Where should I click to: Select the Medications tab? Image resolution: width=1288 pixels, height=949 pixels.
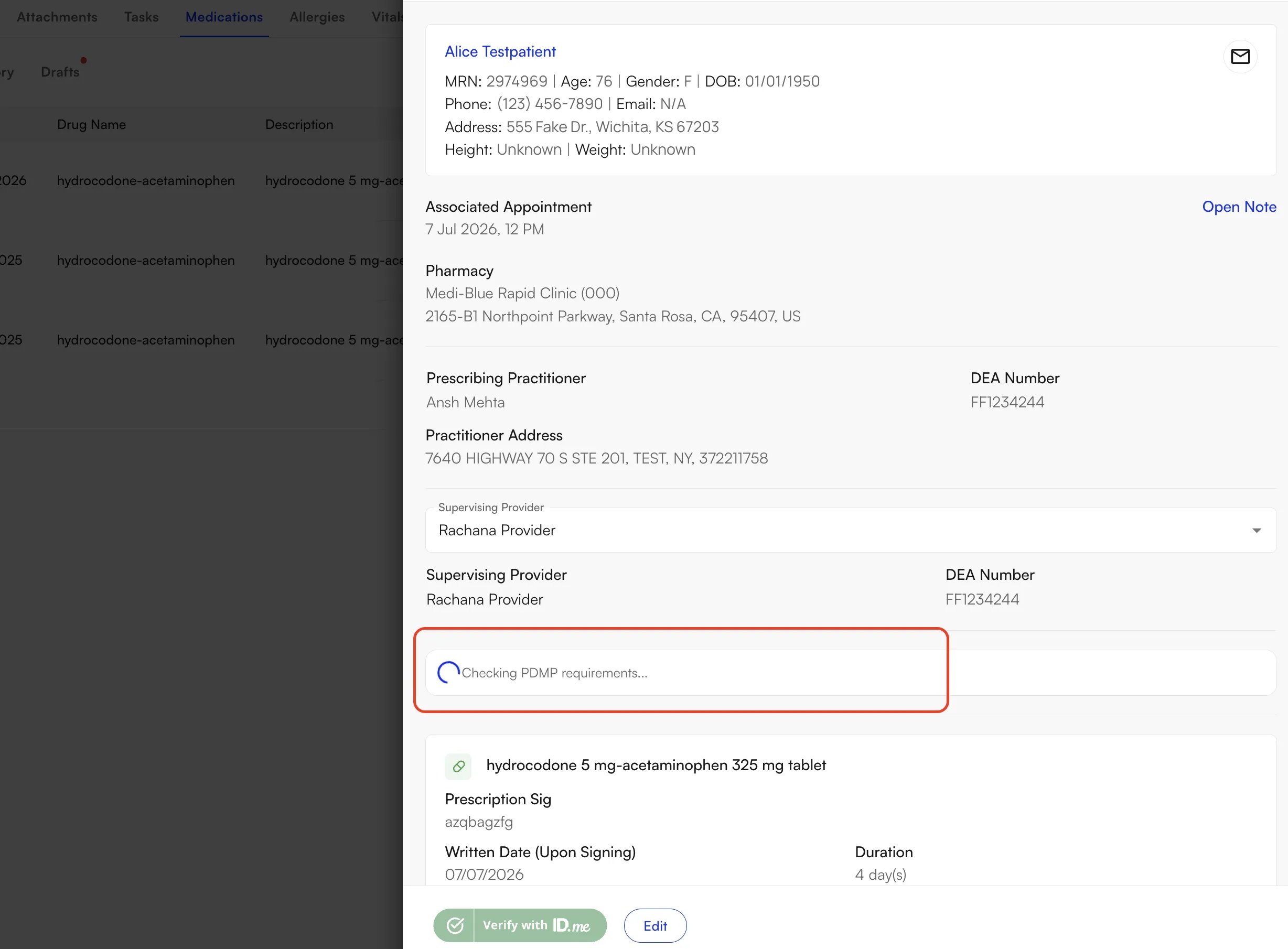(224, 17)
